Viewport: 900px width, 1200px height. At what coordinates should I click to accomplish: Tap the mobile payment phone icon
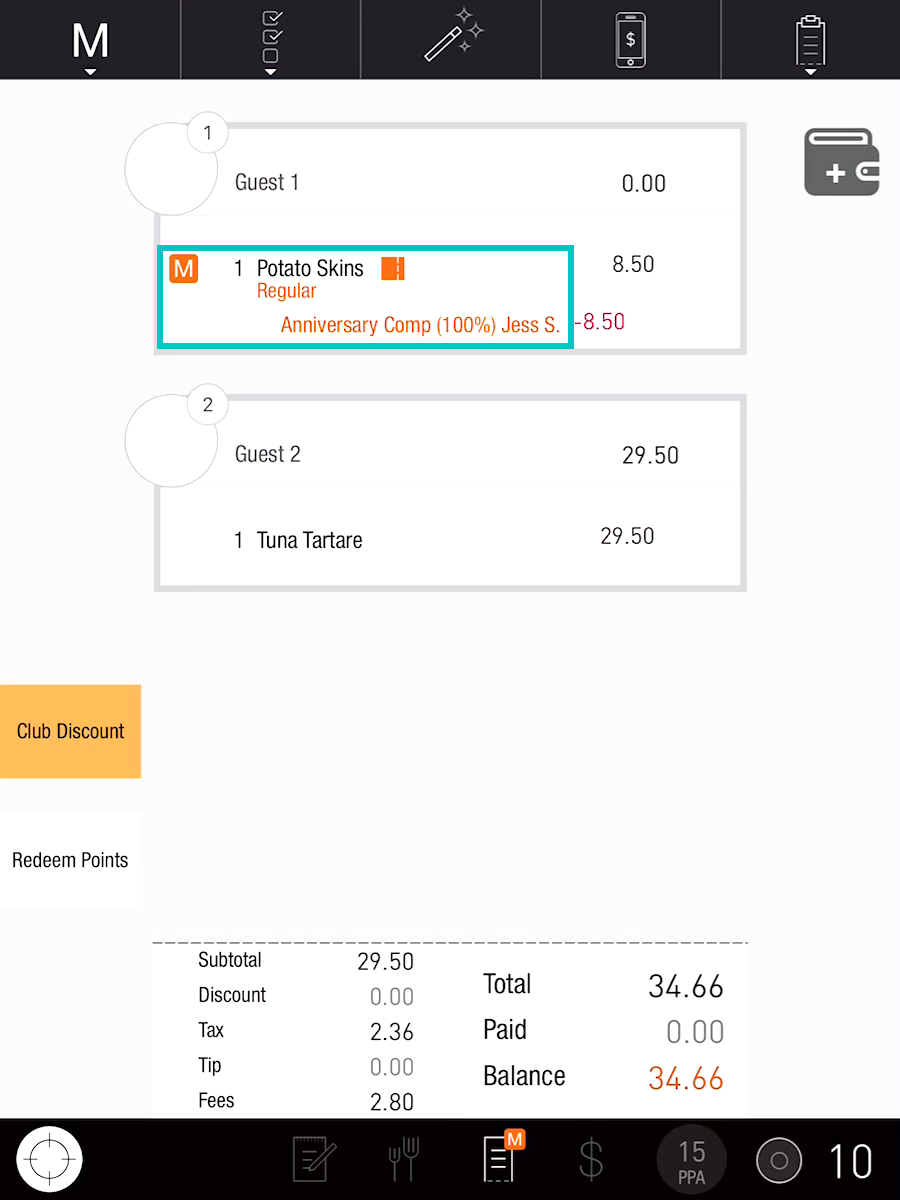click(x=630, y=40)
